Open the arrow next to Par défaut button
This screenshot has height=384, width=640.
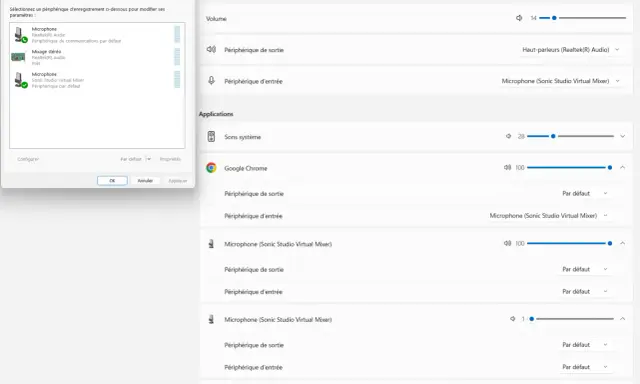tap(149, 159)
